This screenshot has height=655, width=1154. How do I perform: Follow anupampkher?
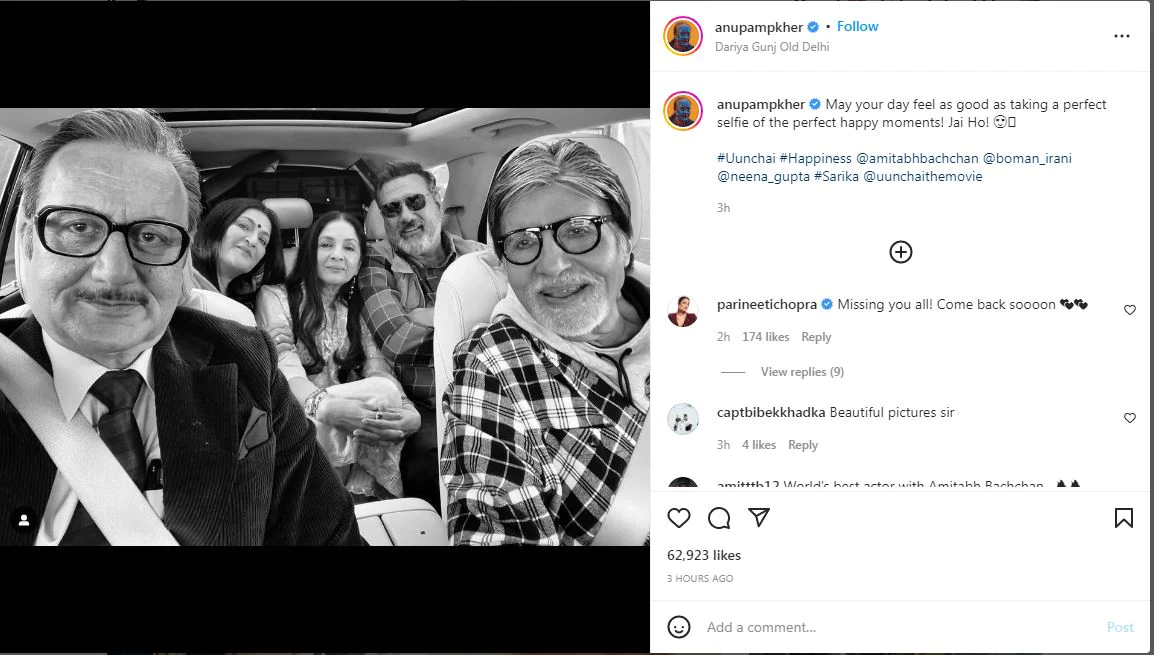(858, 27)
